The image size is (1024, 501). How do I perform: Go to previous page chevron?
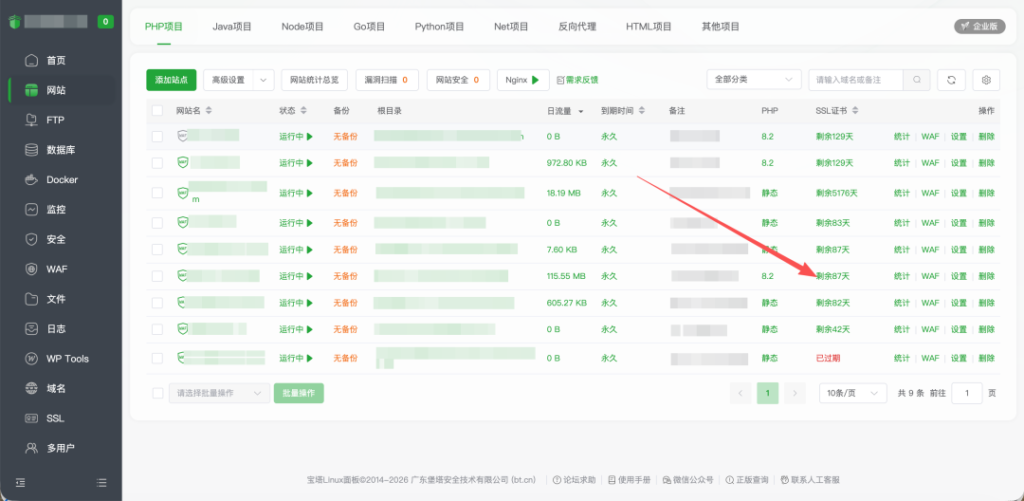click(x=741, y=393)
